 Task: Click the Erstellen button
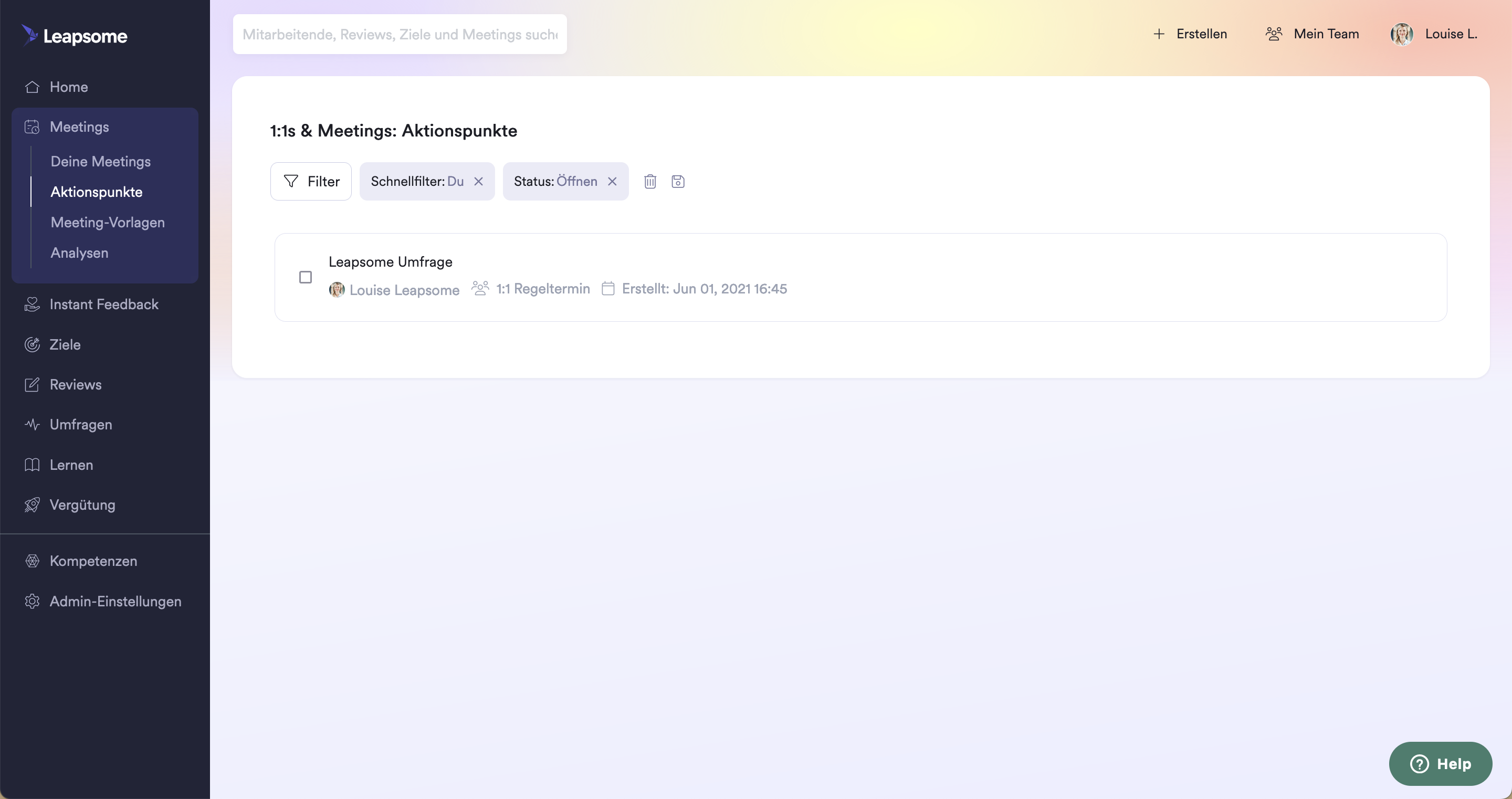tap(1190, 34)
